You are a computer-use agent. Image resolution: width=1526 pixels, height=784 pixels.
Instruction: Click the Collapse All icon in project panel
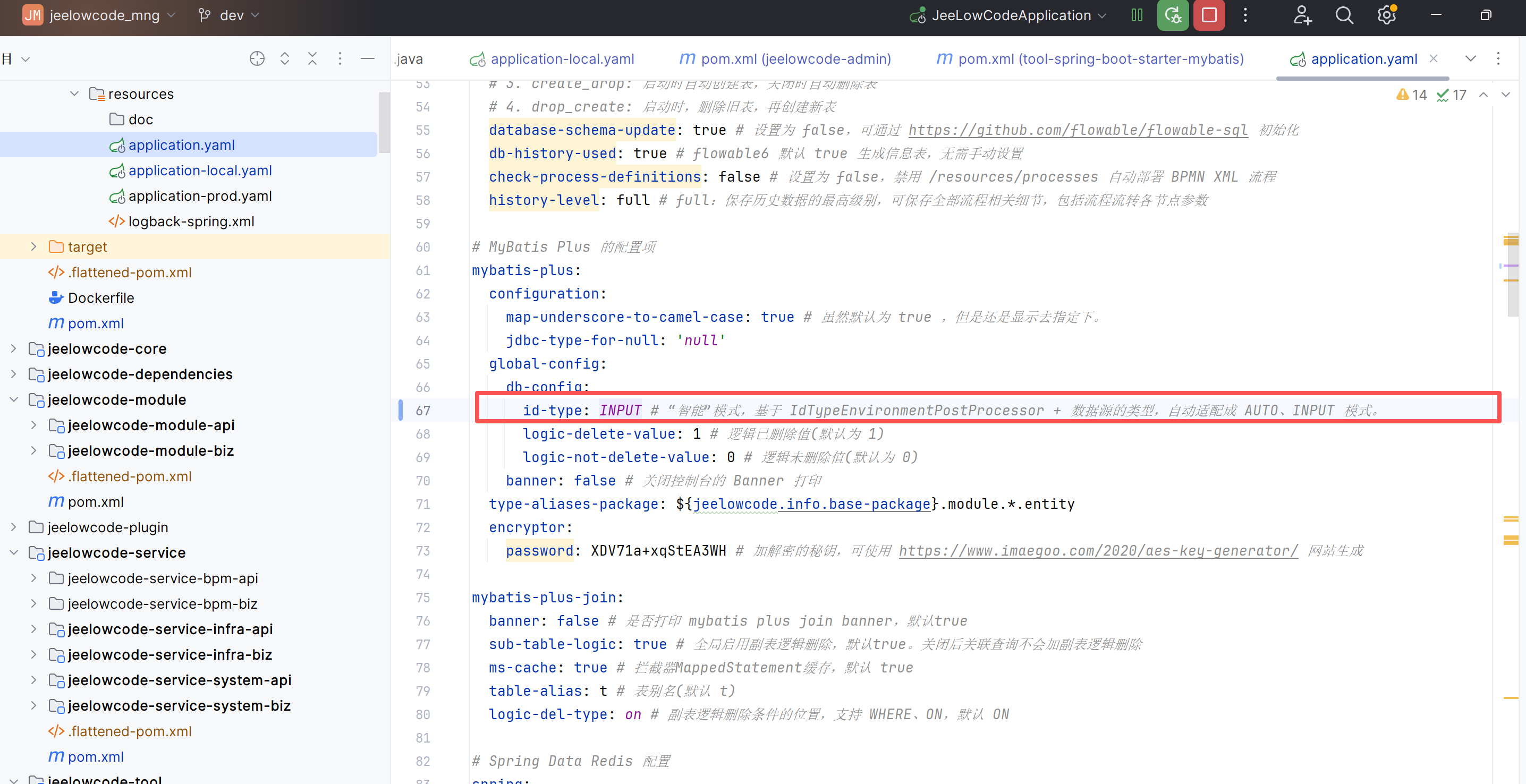pos(312,58)
